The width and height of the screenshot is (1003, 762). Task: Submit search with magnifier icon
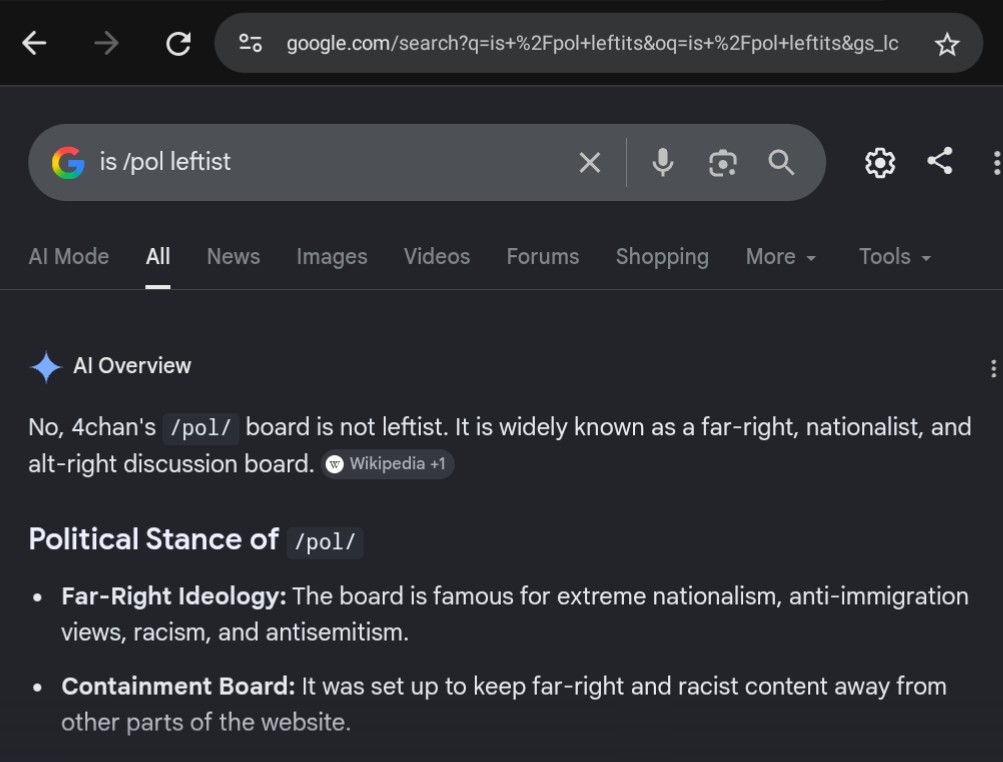click(781, 163)
